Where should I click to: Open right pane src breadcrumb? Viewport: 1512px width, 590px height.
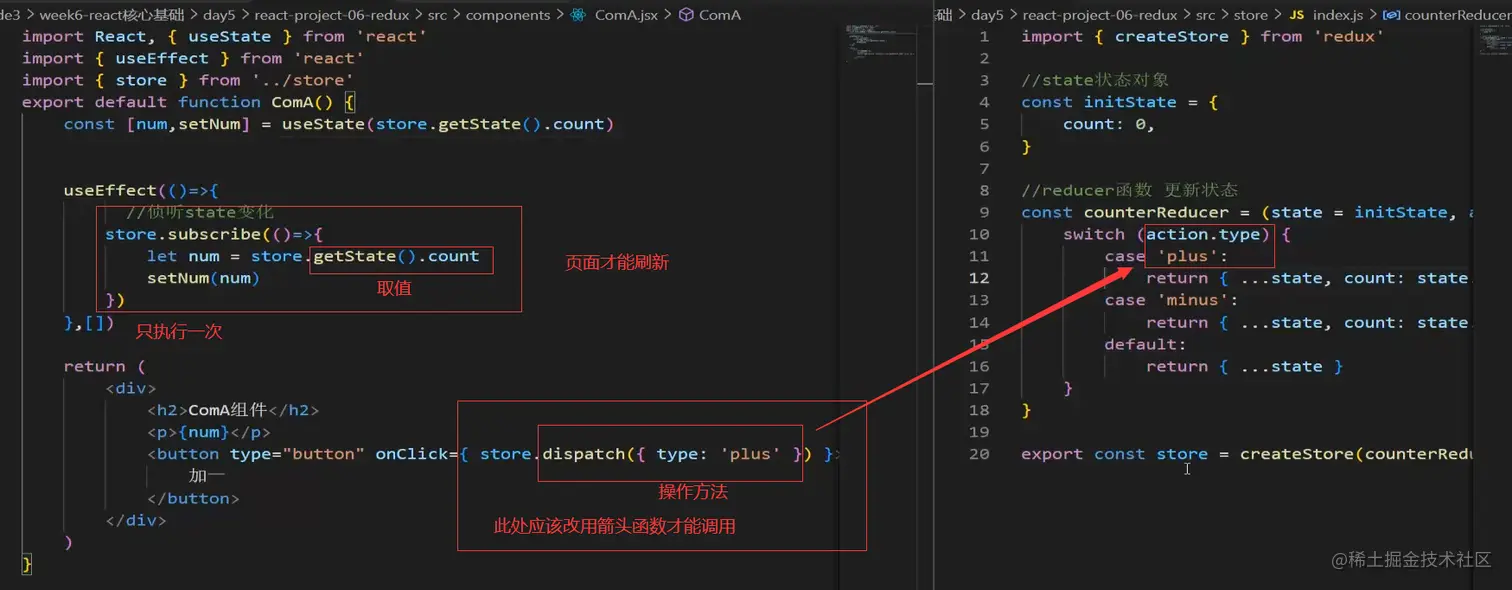click(1206, 15)
